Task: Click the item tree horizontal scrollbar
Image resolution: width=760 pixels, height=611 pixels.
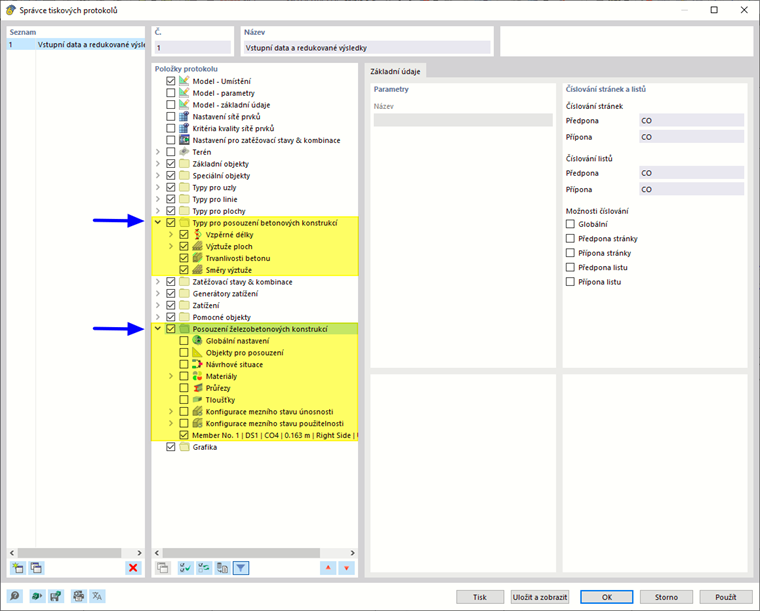Action: (x=241, y=553)
